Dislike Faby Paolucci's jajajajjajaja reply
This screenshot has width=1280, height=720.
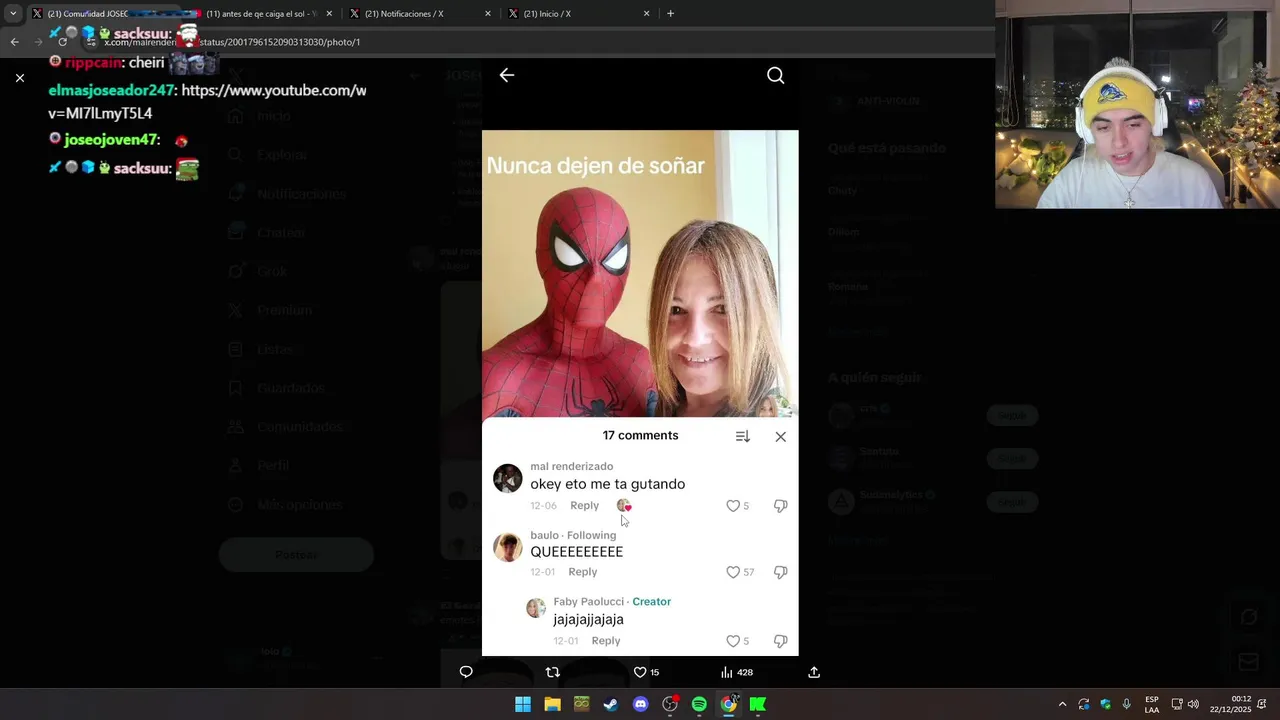pyautogui.click(x=781, y=641)
